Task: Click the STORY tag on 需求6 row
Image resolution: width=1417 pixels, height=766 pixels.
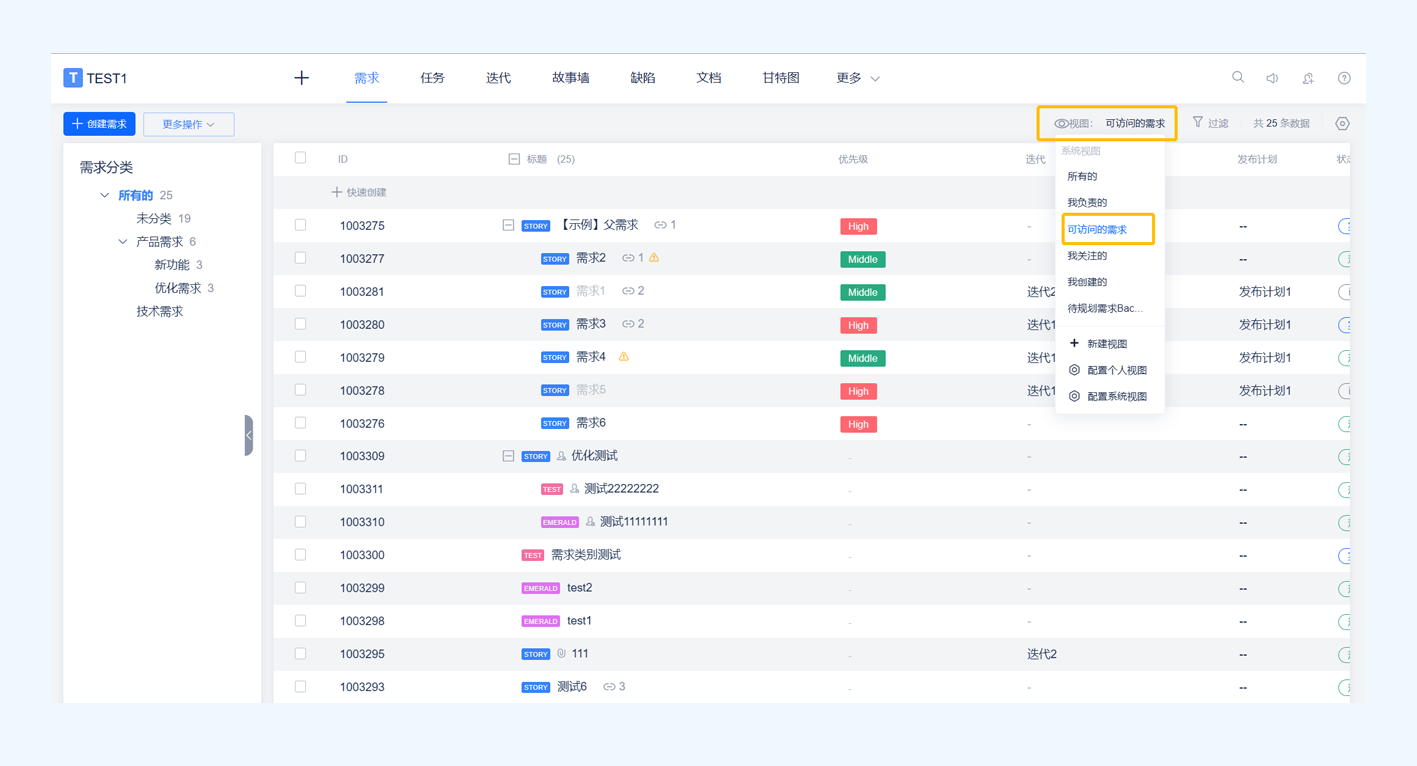Action: pos(555,424)
